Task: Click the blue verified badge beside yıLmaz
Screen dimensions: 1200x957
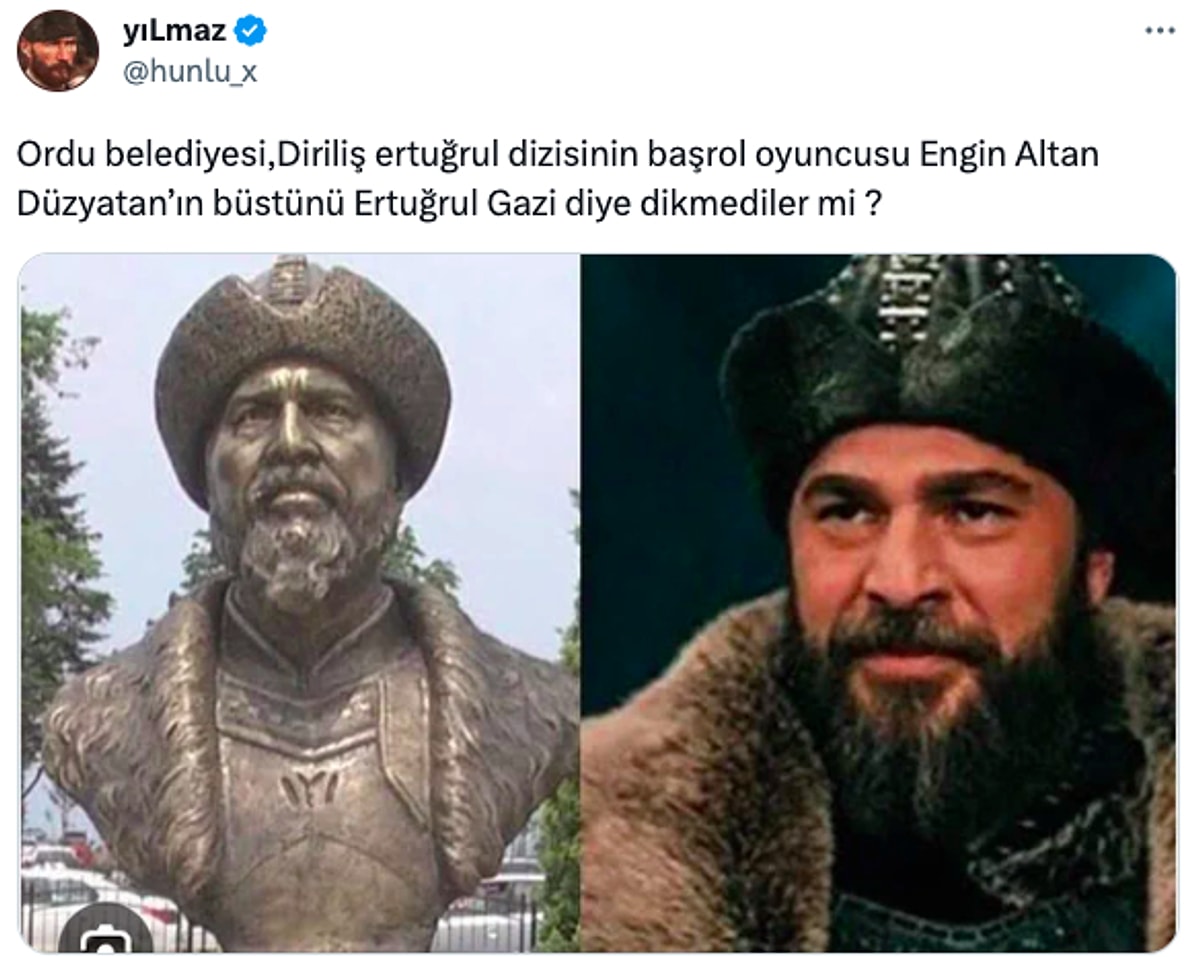Action: (x=250, y=32)
